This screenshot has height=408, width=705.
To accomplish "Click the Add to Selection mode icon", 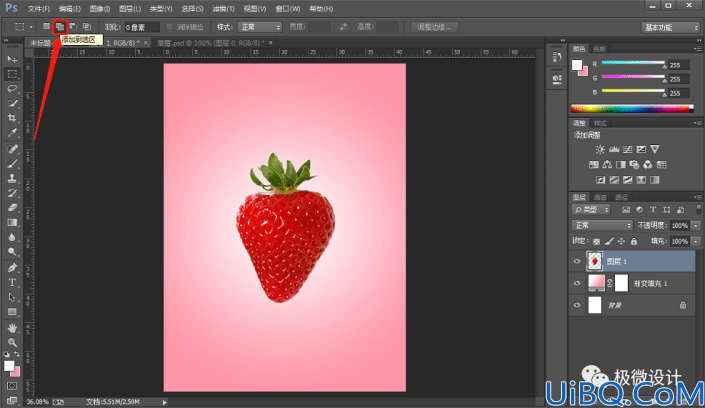I will (60, 27).
